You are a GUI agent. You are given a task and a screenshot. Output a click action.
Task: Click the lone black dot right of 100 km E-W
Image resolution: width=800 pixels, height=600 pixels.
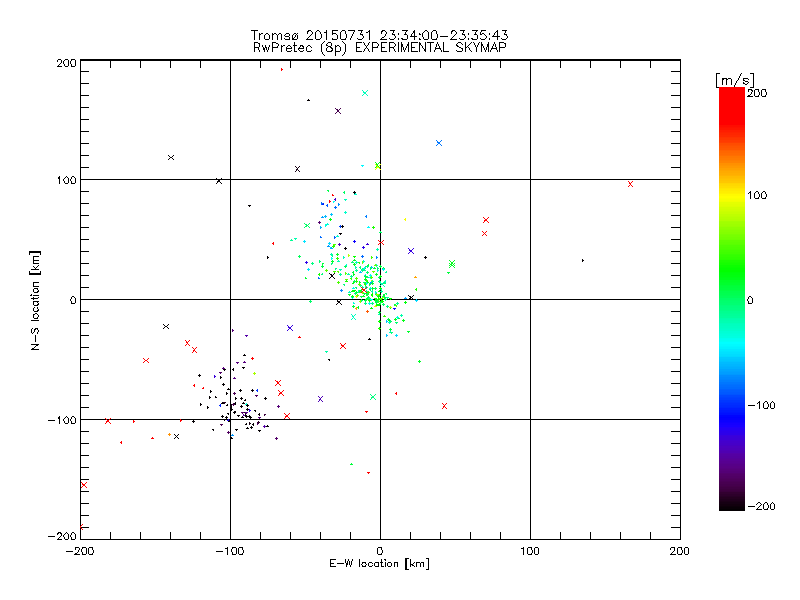click(583, 261)
